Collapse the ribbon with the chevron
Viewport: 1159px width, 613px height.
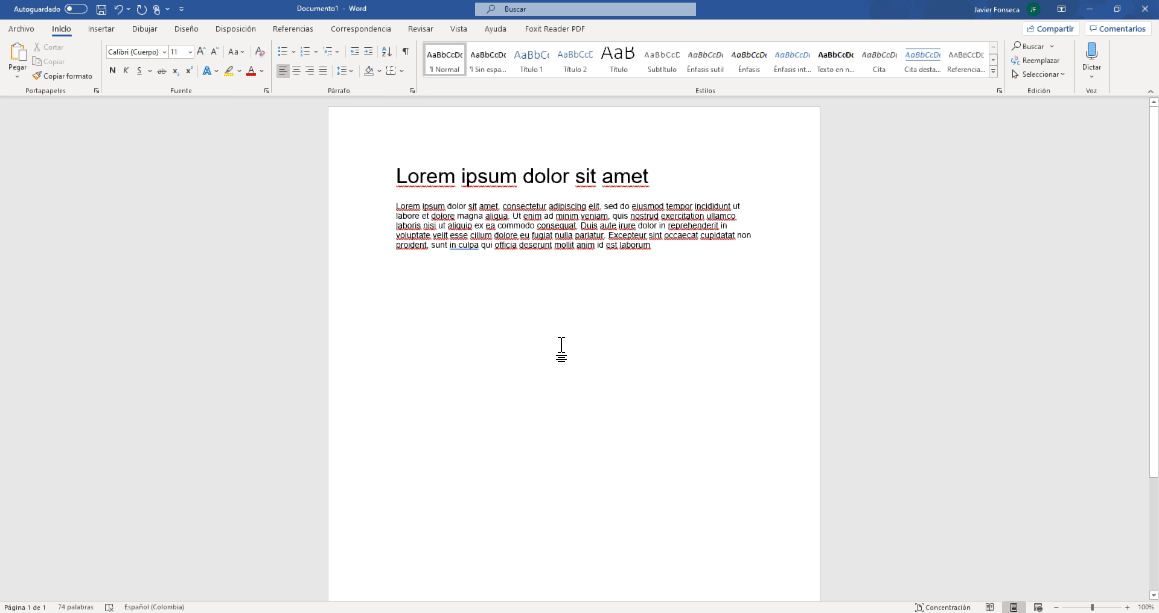tap(1150, 91)
